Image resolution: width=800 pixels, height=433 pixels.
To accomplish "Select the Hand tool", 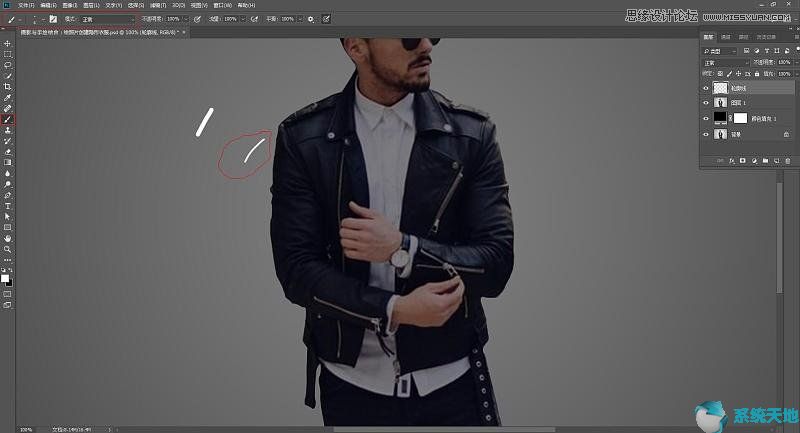I will click(7, 238).
